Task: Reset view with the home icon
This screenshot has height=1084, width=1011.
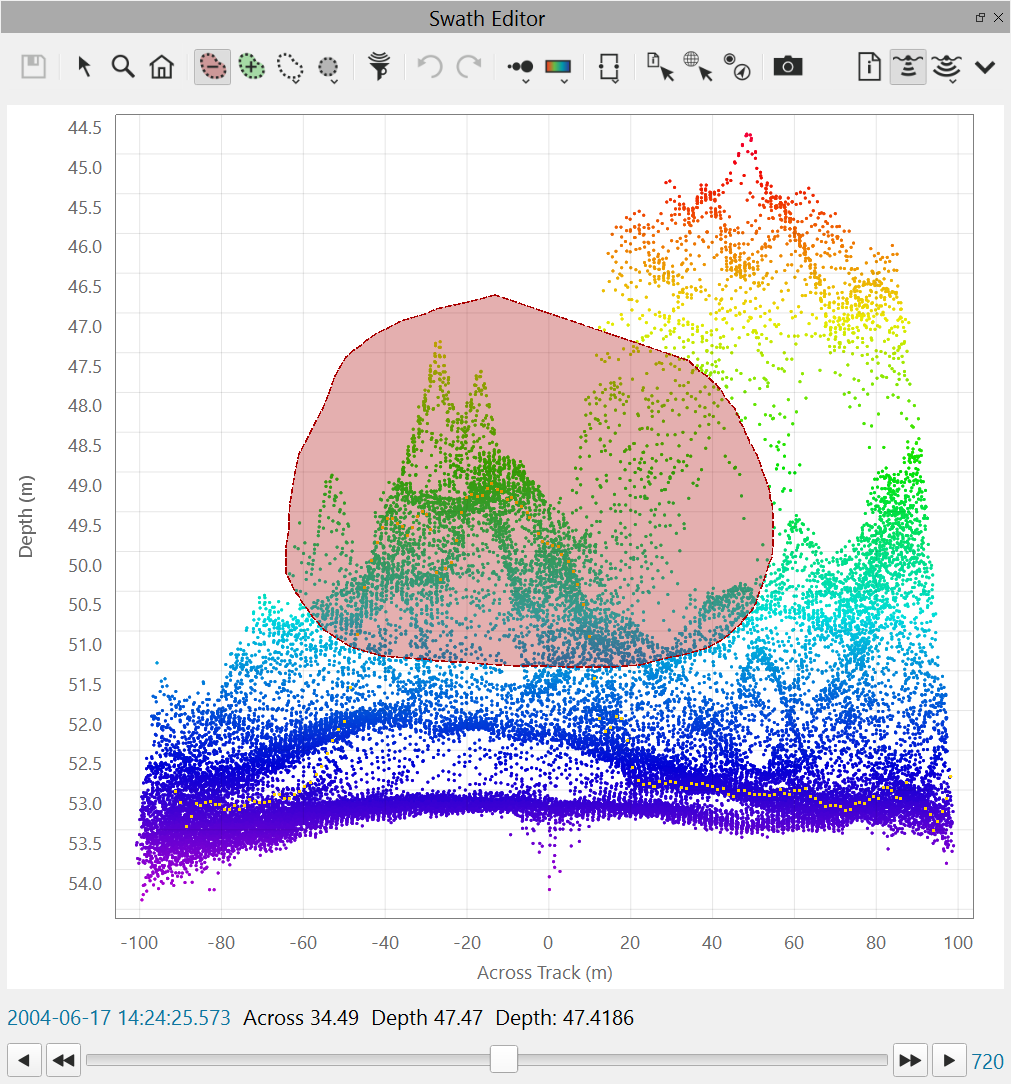Action: (161, 67)
